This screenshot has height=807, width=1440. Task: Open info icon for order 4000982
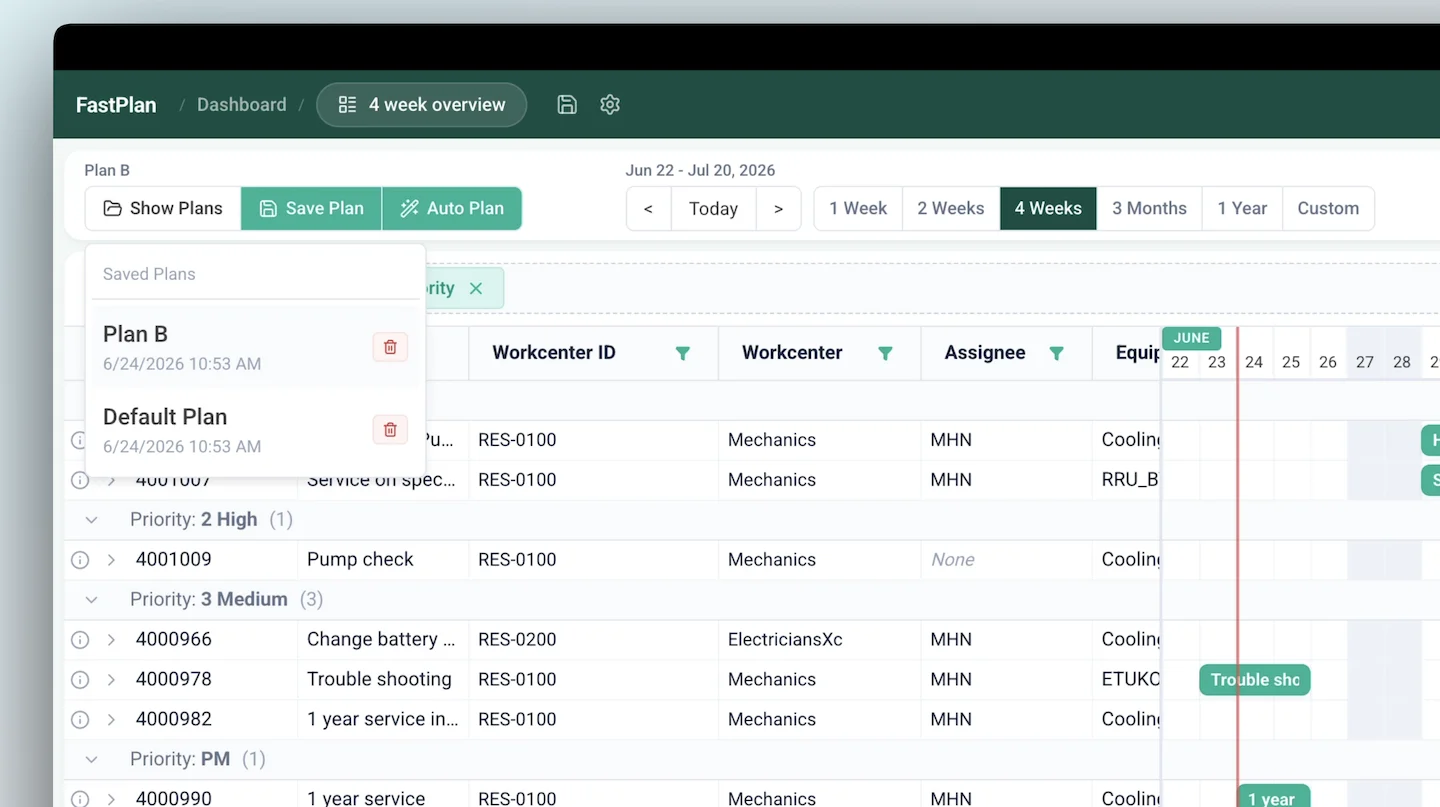click(x=80, y=720)
